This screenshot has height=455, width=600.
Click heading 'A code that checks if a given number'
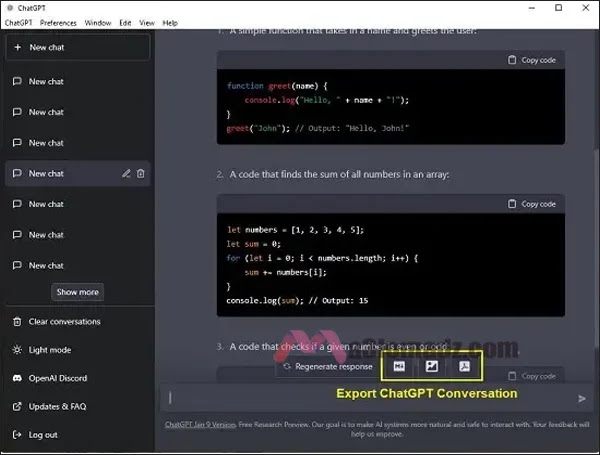[338, 347]
